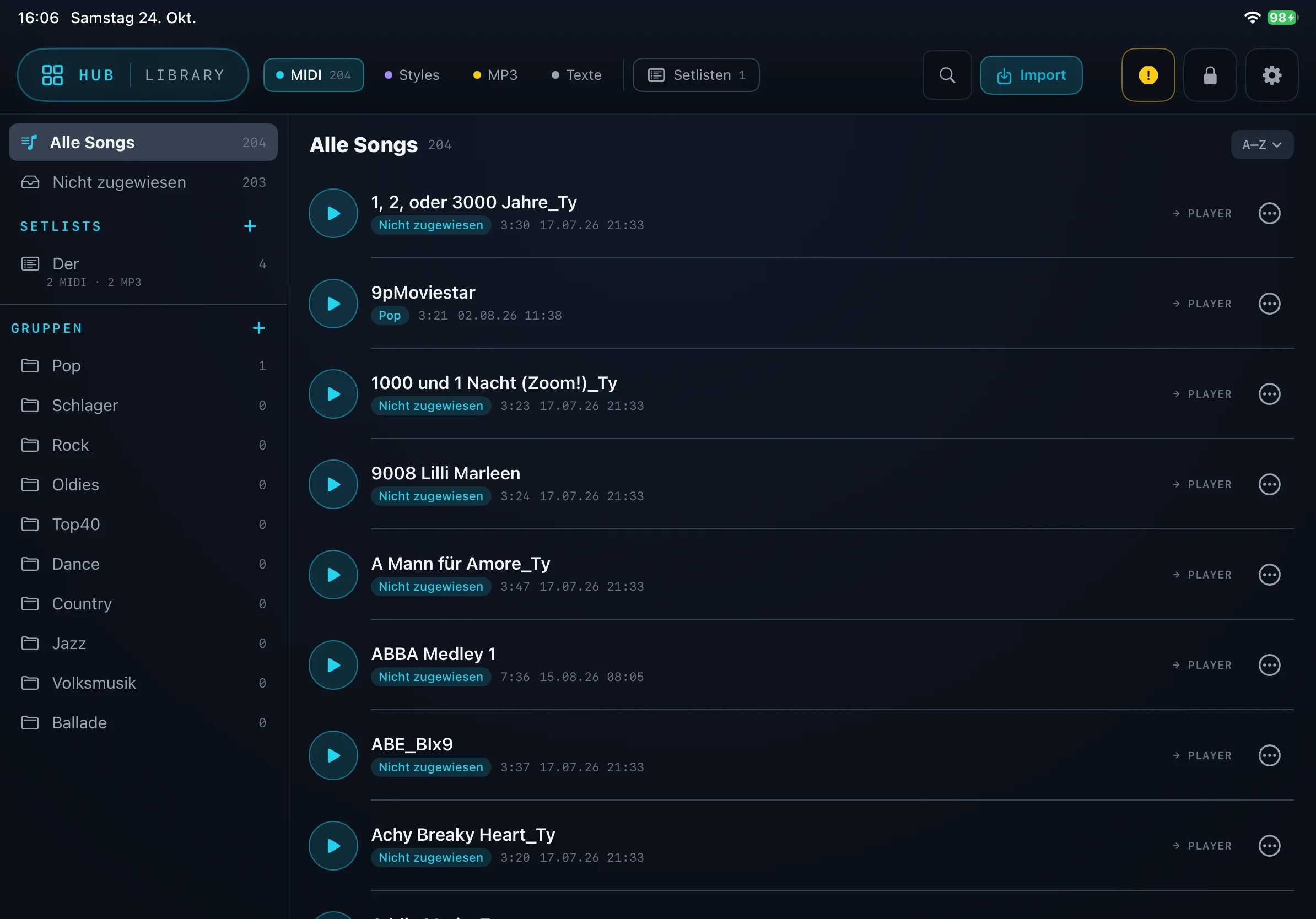Open more options for ABE_BIx9

[1269, 755]
